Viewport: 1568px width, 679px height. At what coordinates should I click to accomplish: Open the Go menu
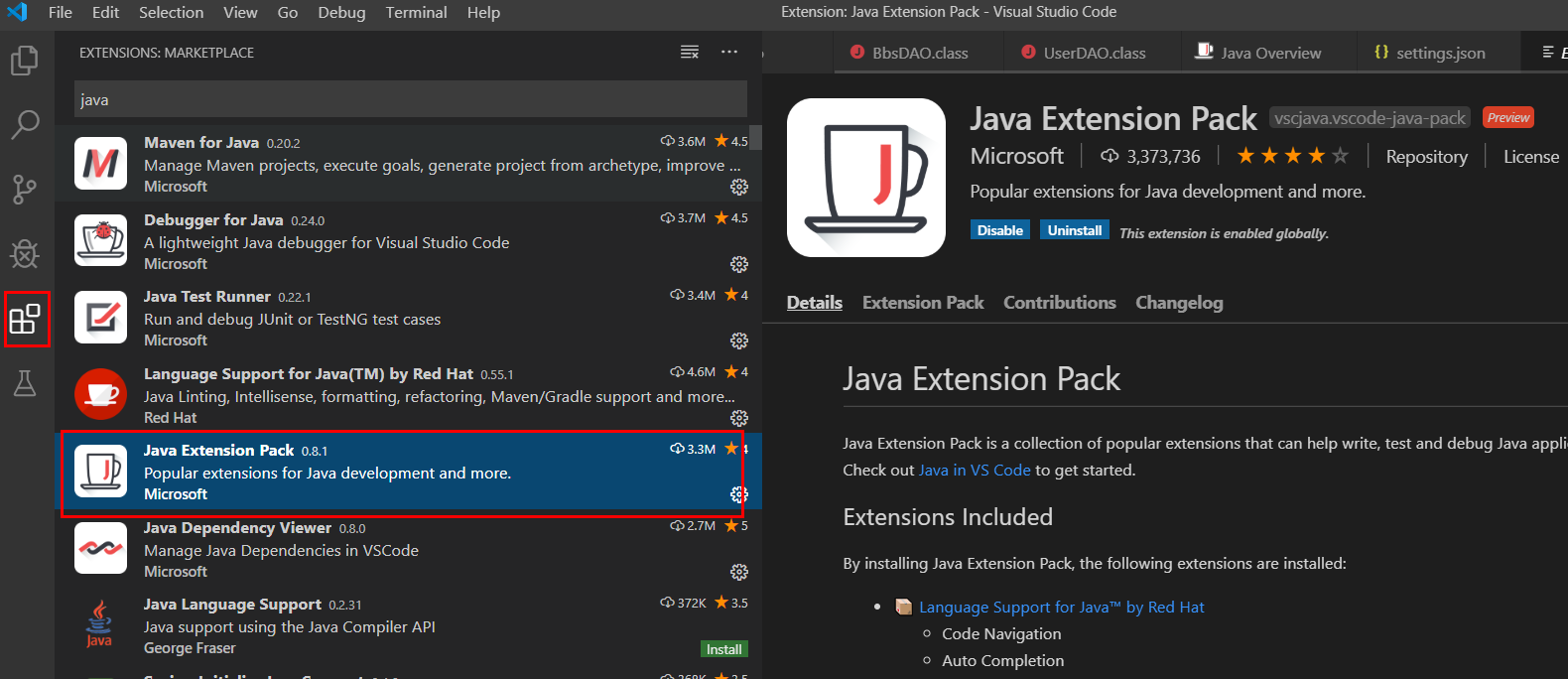[288, 12]
